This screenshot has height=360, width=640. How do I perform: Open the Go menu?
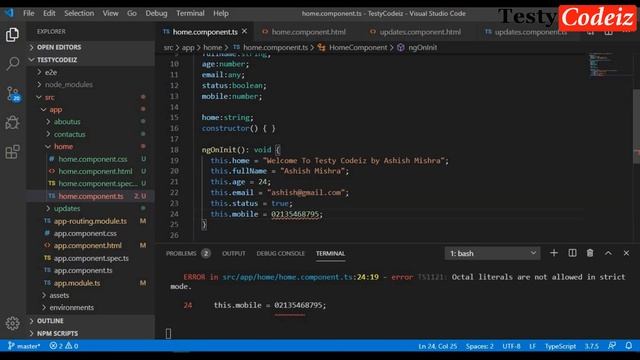pos(131,13)
